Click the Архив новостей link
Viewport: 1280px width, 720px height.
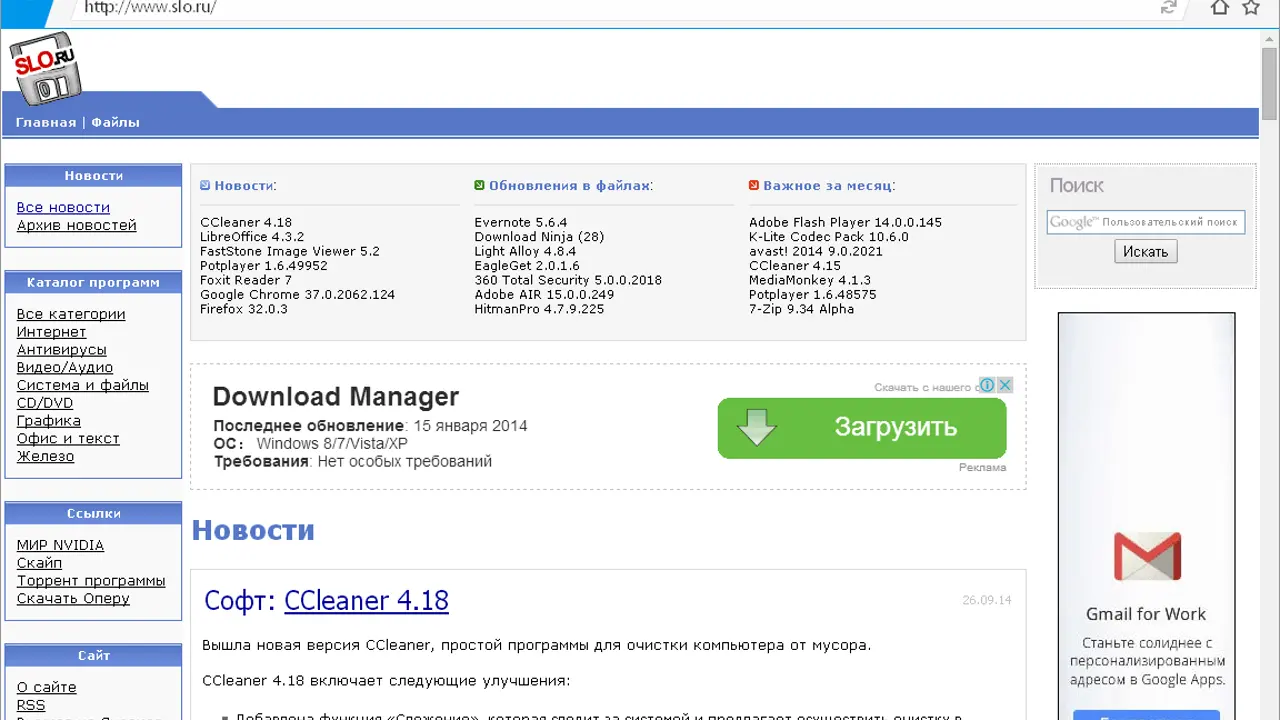click(76, 225)
